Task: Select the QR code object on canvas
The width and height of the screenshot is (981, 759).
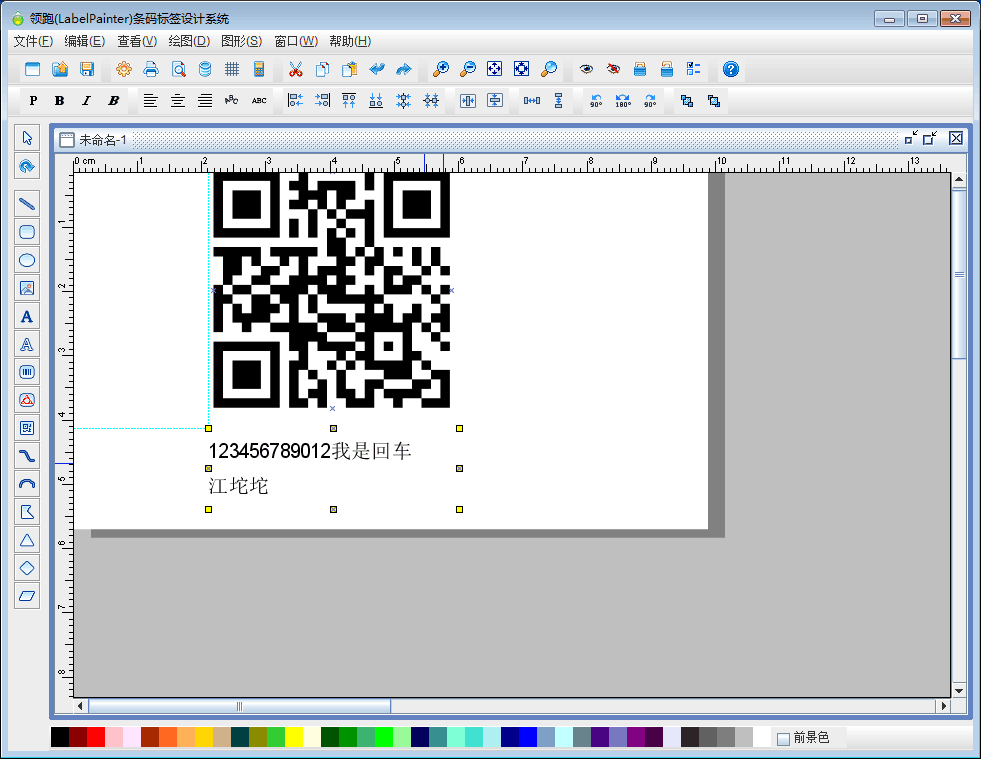Action: click(x=332, y=290)
